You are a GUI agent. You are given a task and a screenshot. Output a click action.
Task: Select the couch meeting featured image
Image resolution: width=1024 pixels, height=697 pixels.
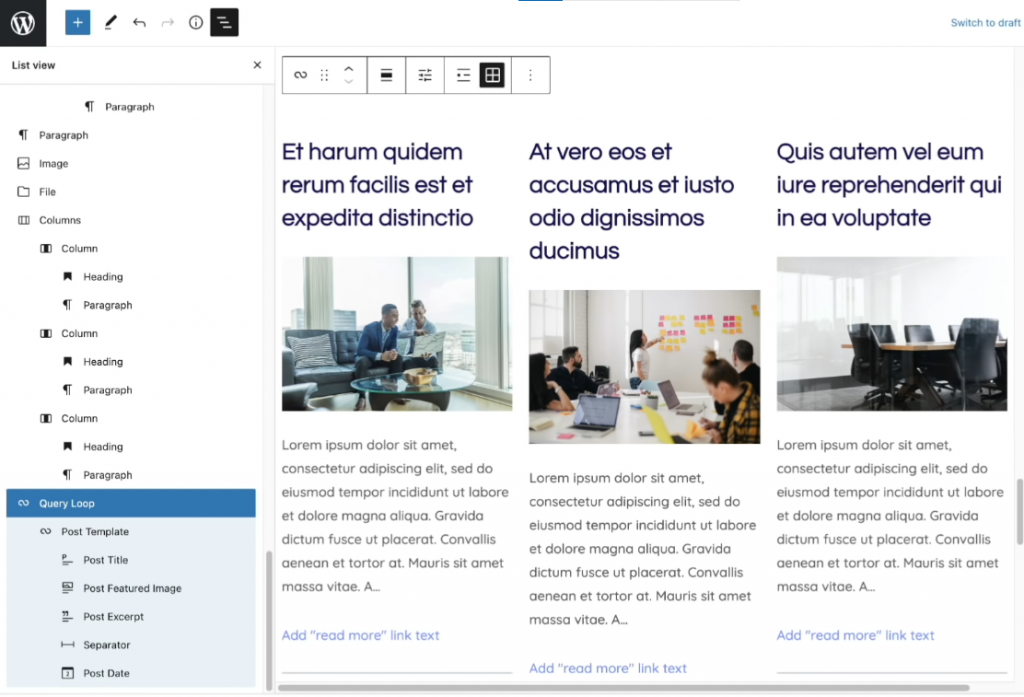point(397,334)
